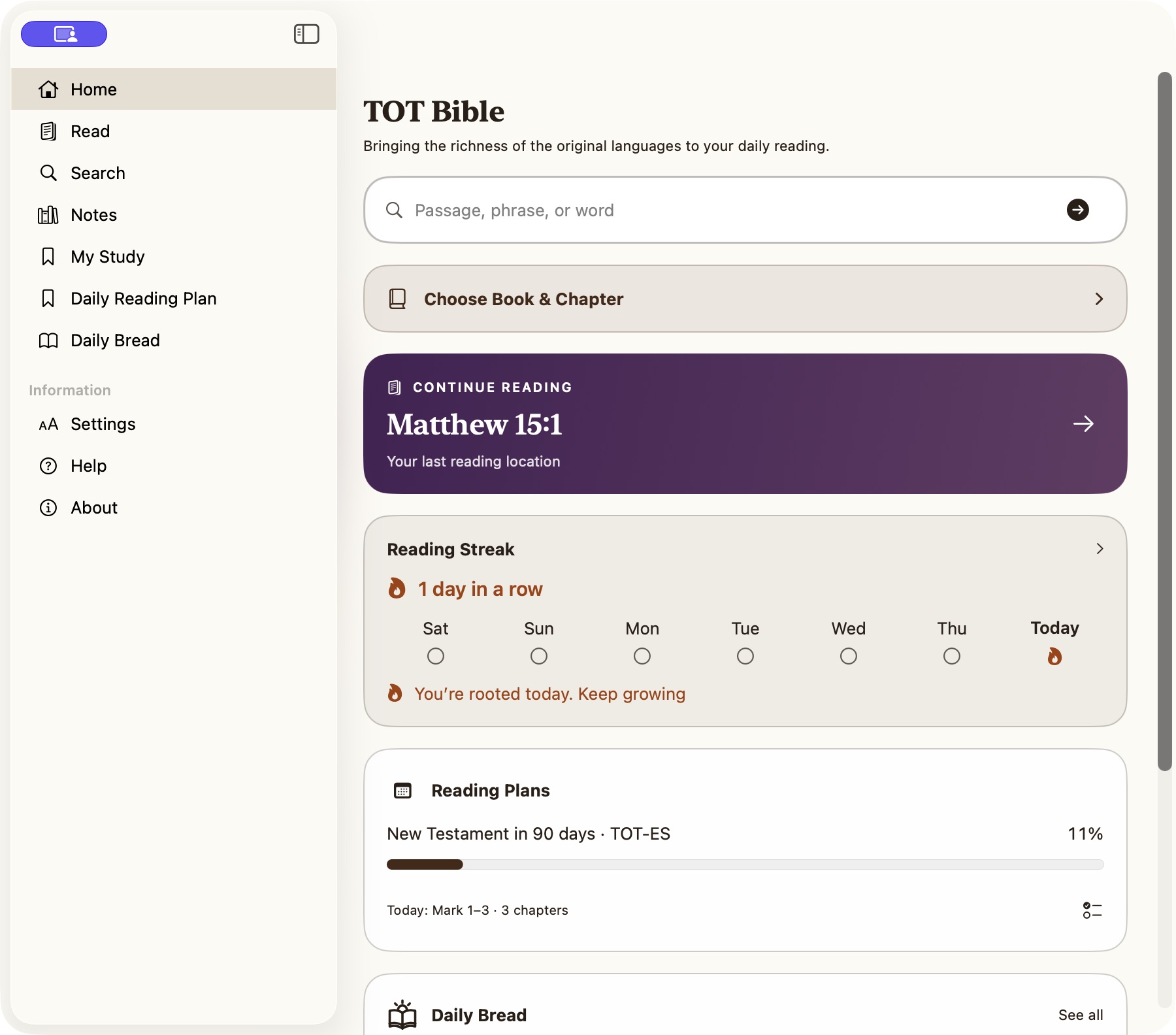1176x1035 pixels.
Task: Click the 11% progress value
Action: (x=1085, y=834)
